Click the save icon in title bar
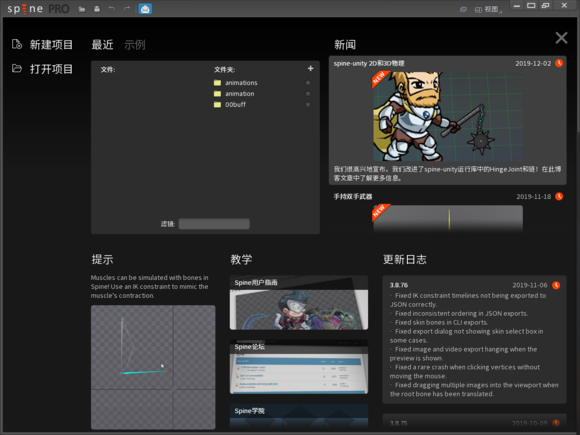 97,9
